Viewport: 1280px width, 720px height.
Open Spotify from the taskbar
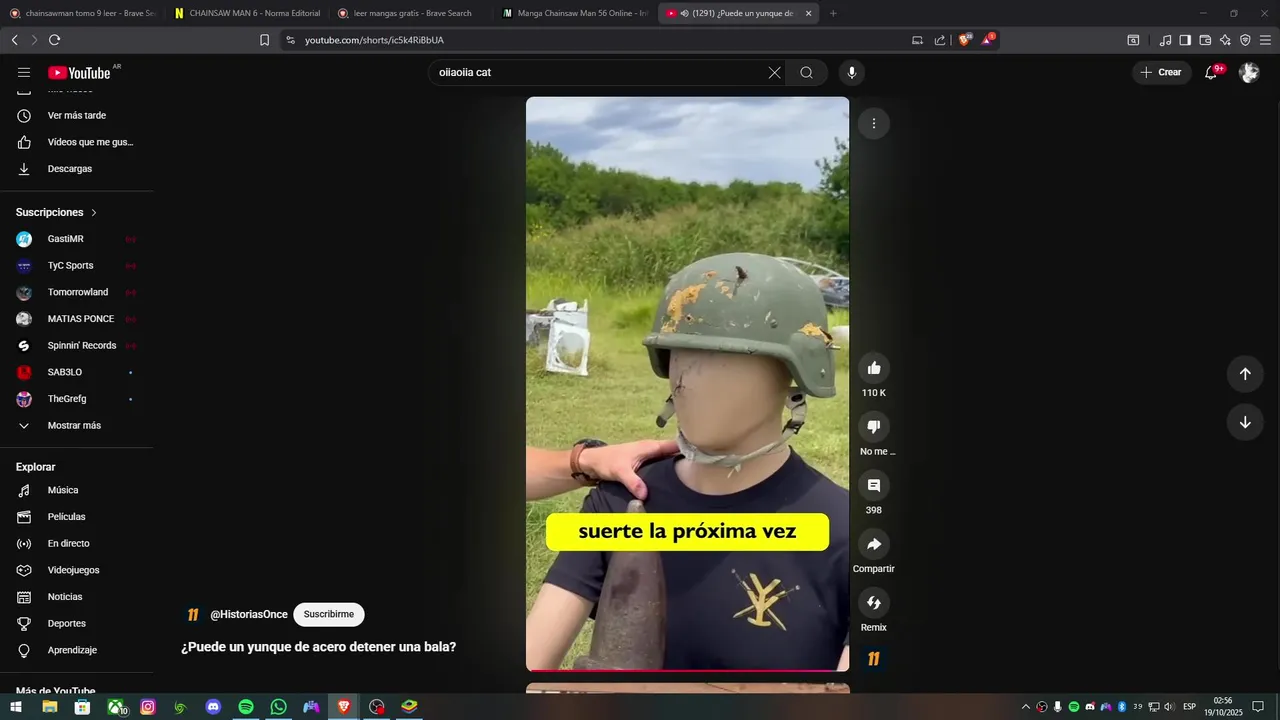(x=246, y=707)
